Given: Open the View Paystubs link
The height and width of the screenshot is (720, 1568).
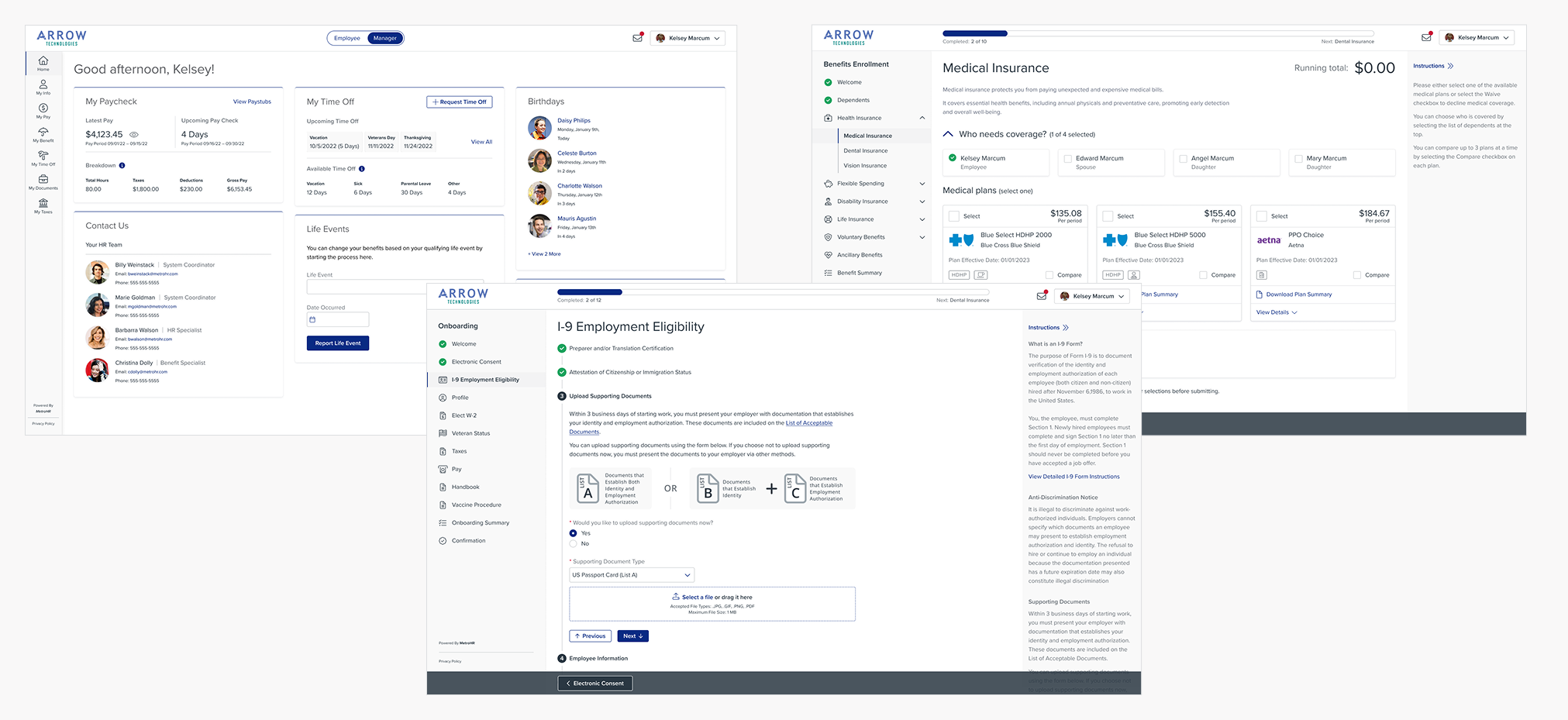Looking at the screenshot, I should (x=252, y=102).
